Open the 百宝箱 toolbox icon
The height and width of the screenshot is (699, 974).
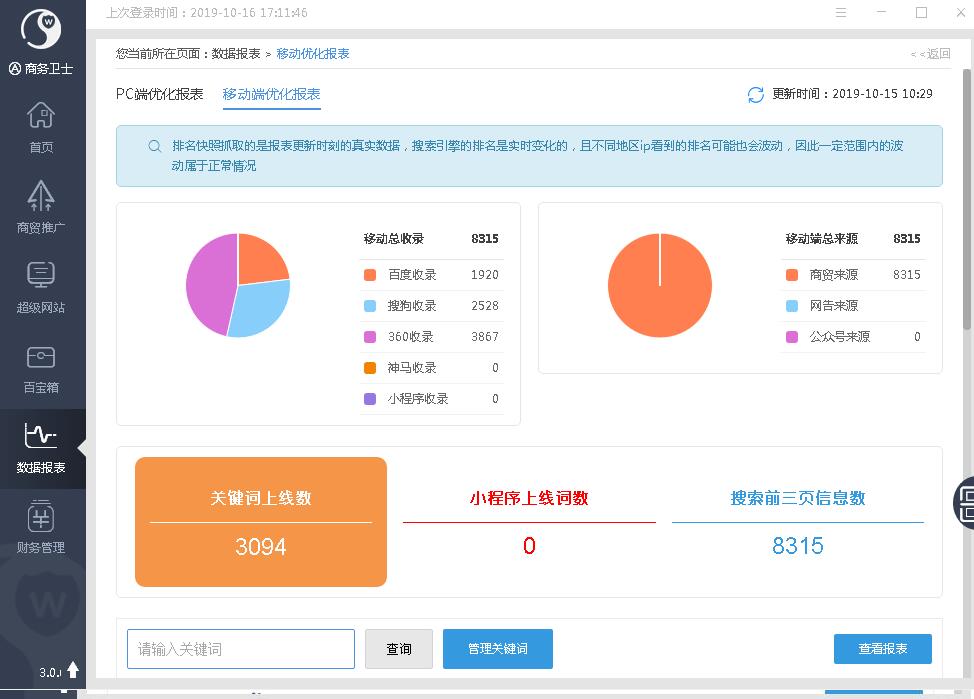click(x=41, y=366)
